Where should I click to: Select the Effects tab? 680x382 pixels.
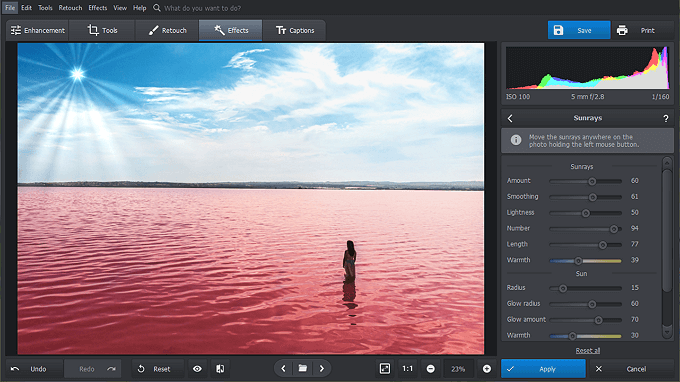(x=231, y=30)
